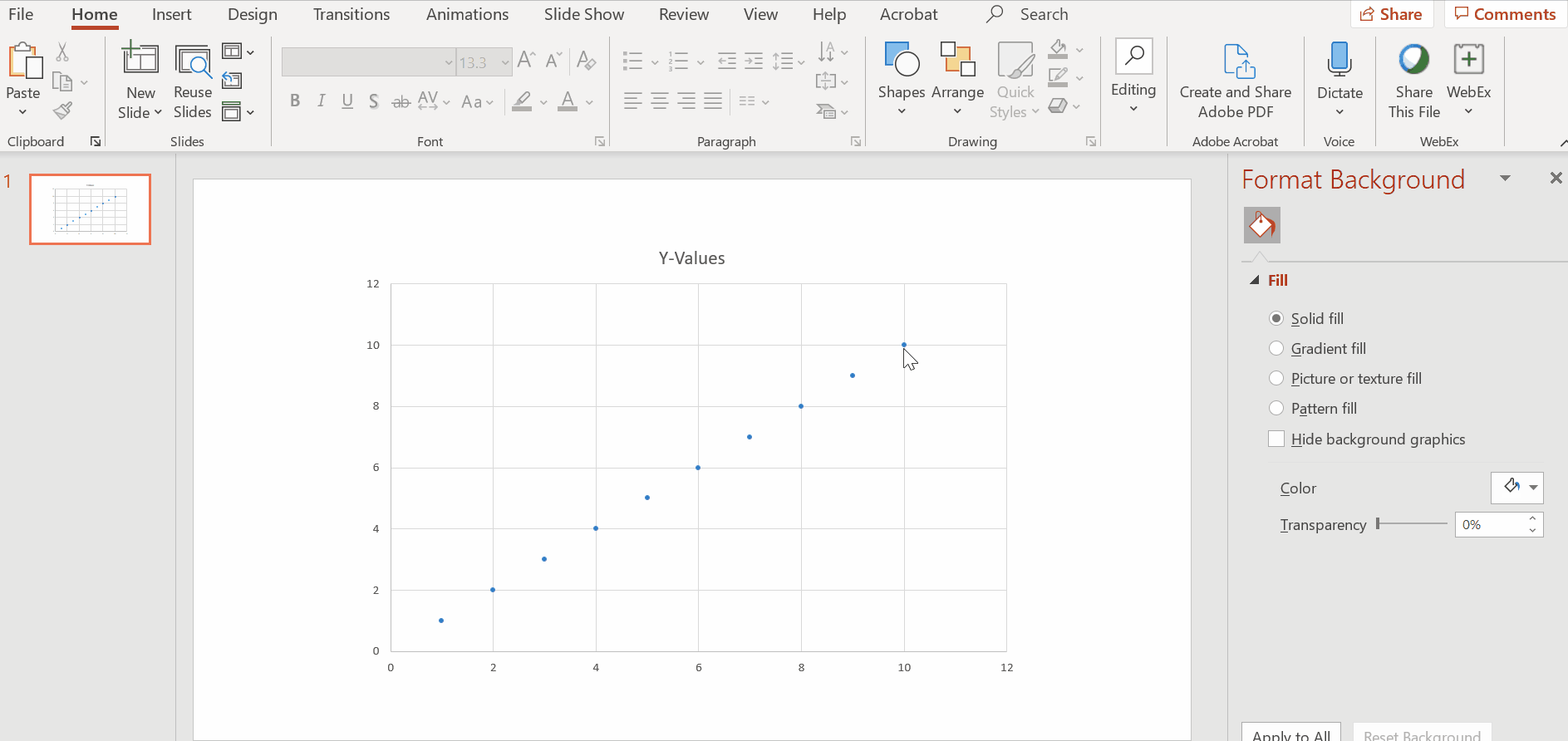The width and height of the screenshot is (1568, 741).
Task: Center align text
Action: pyautogui.click(x=660, y=101)
